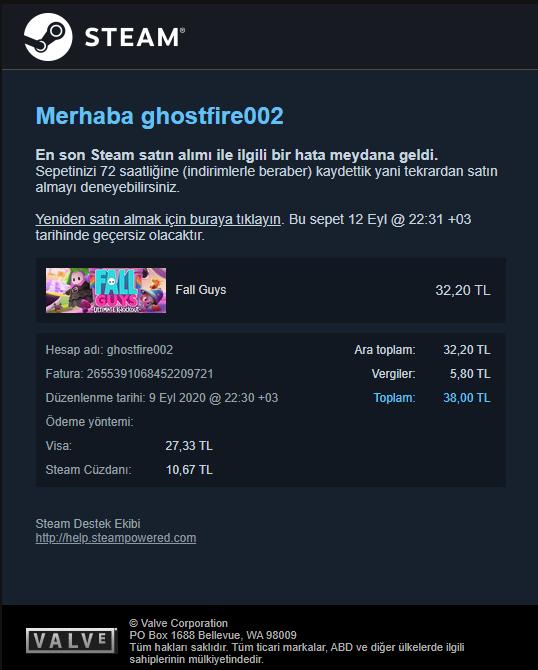538x670 pixels.
Task: Open the 'Yeniden satın almak için buraya tıklayın' link
Action: tap(158, 219)
